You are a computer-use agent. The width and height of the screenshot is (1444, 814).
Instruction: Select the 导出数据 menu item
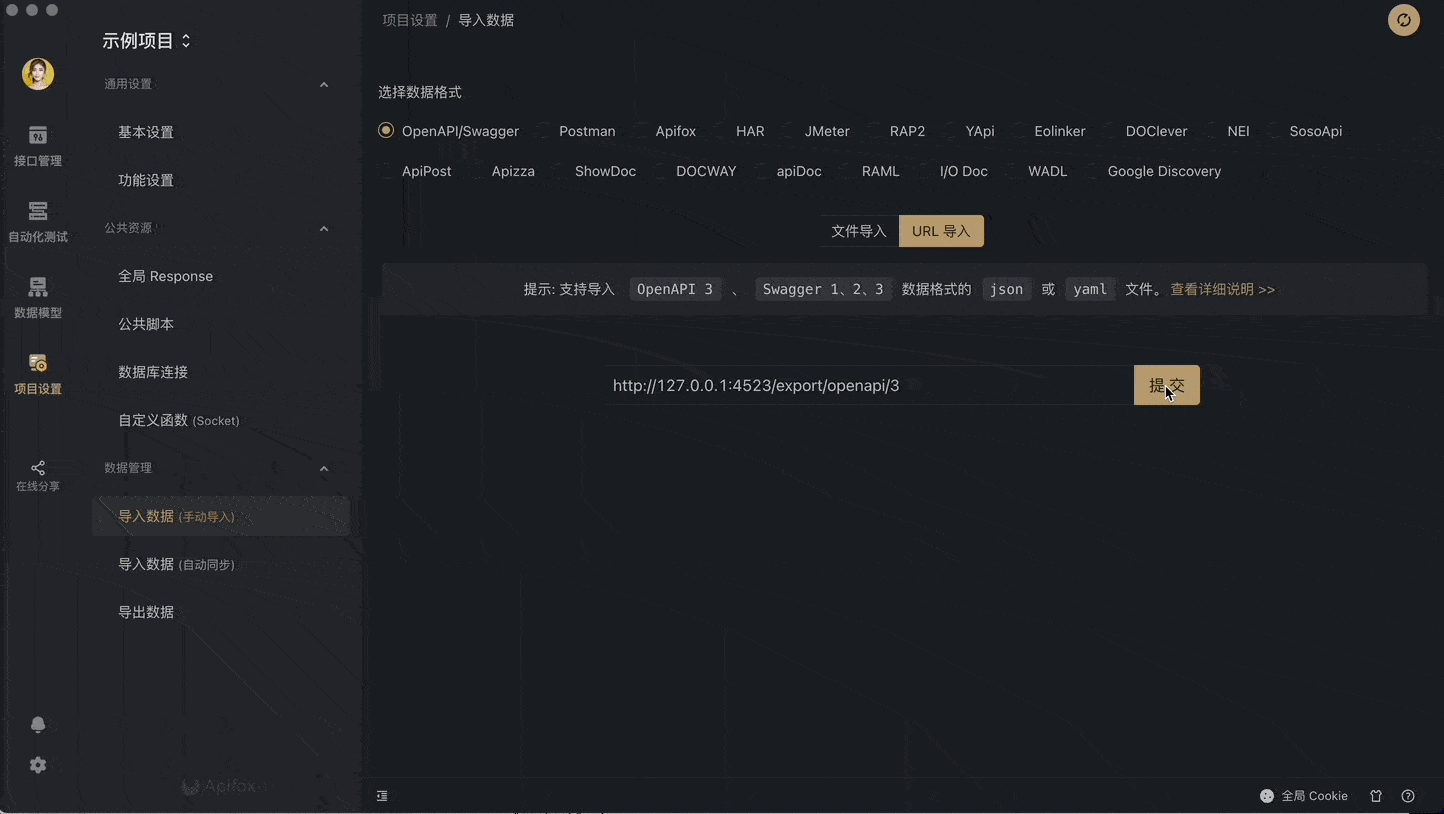click(146, 611)
